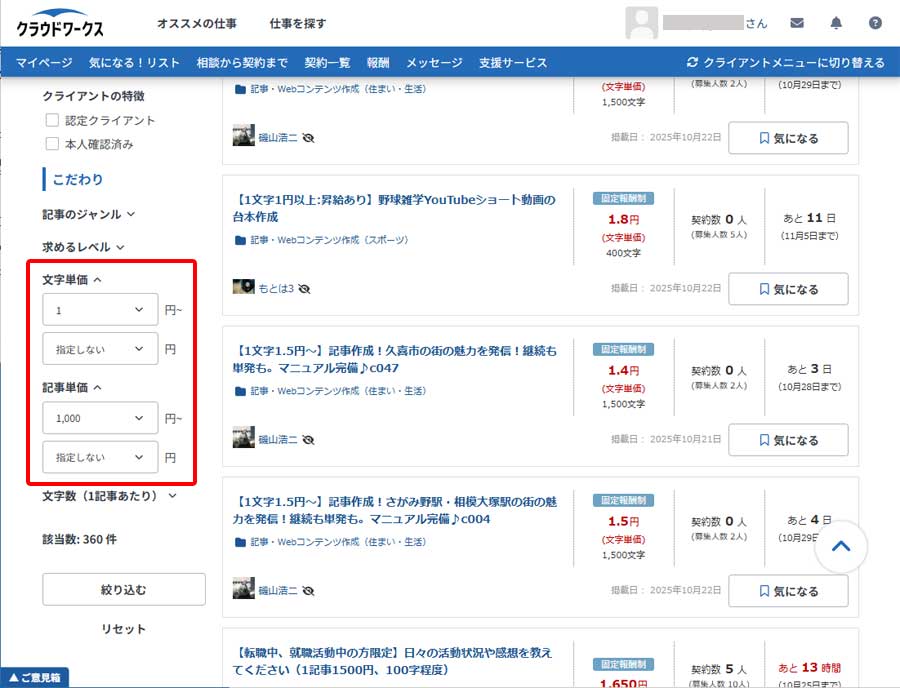Viewport: 900px width, 688px height.
Task: Open the 文字単価 minimum dropdown showing 1
Action: (x=100, y=311)
